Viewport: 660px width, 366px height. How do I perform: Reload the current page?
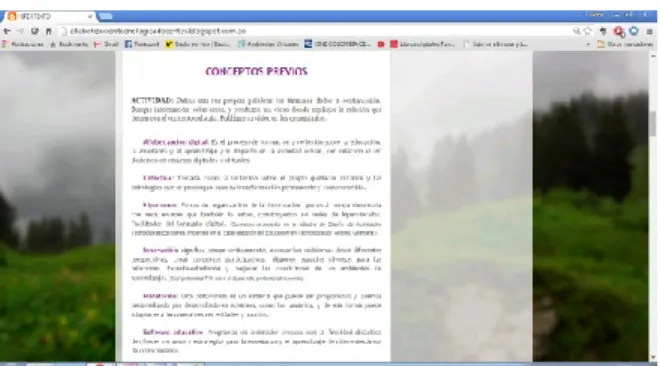35,31
